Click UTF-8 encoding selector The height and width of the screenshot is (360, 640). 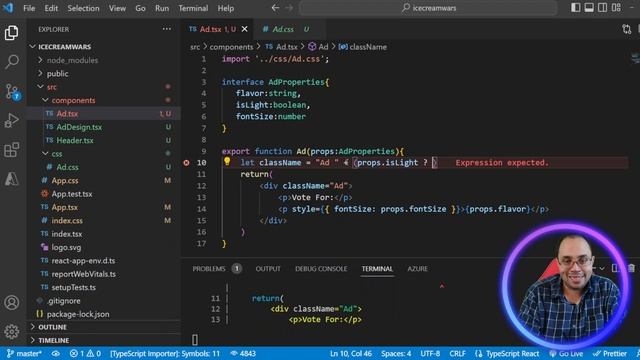430,353
